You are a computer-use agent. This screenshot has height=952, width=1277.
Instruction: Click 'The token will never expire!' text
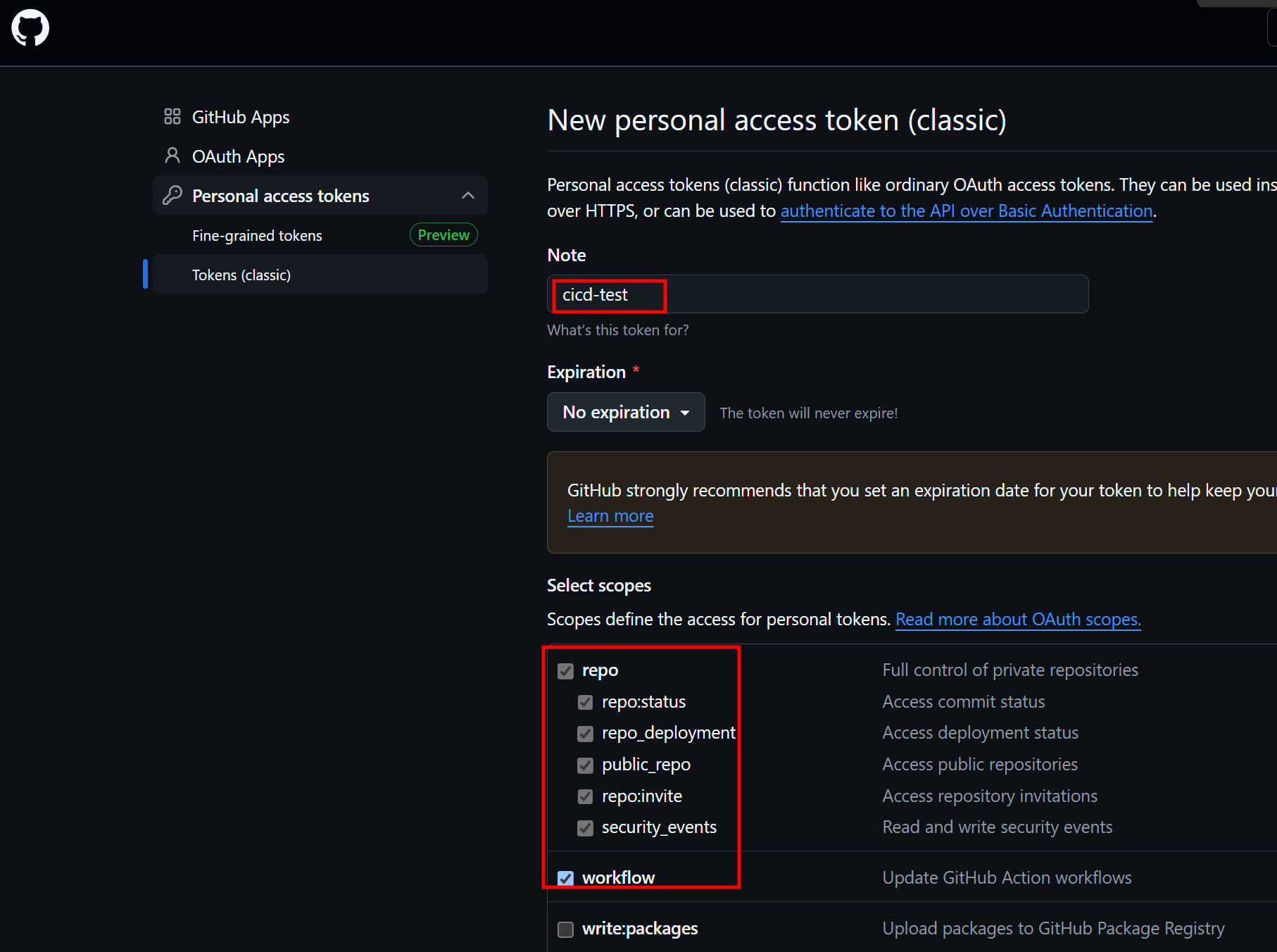pyautogui.click(x=808, y=413)
